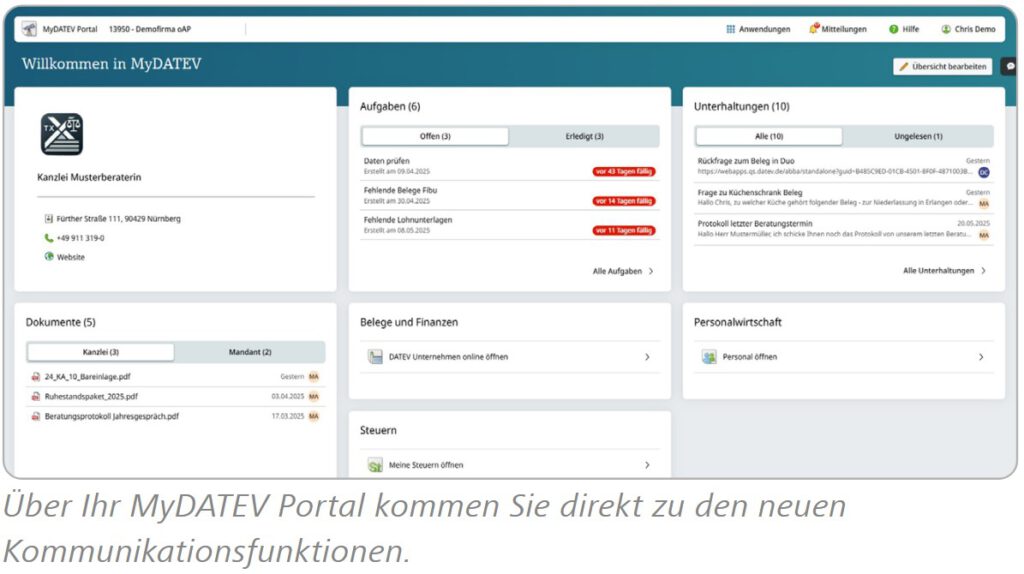1024x574 pixels.
Task: Click PDF icon of 24_KA_10_Bareinlage.pdf
Action: coord(35,377)
